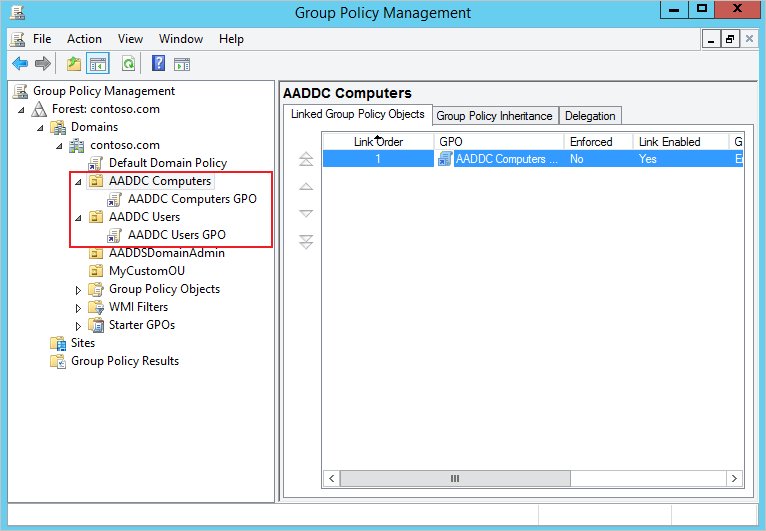
Task: Click the Forward arrow toolbar button
Action: point(43,64)
